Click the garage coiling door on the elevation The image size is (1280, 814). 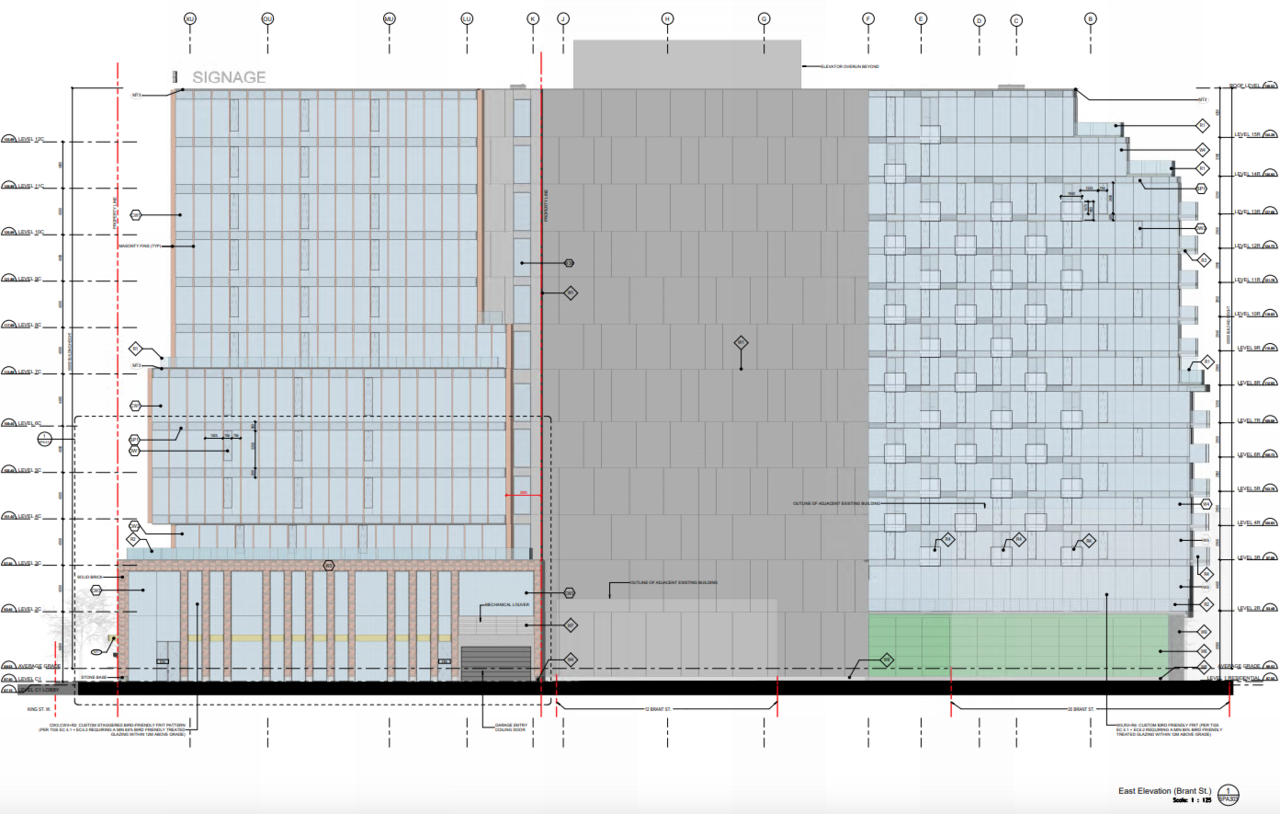click(495, 663)
